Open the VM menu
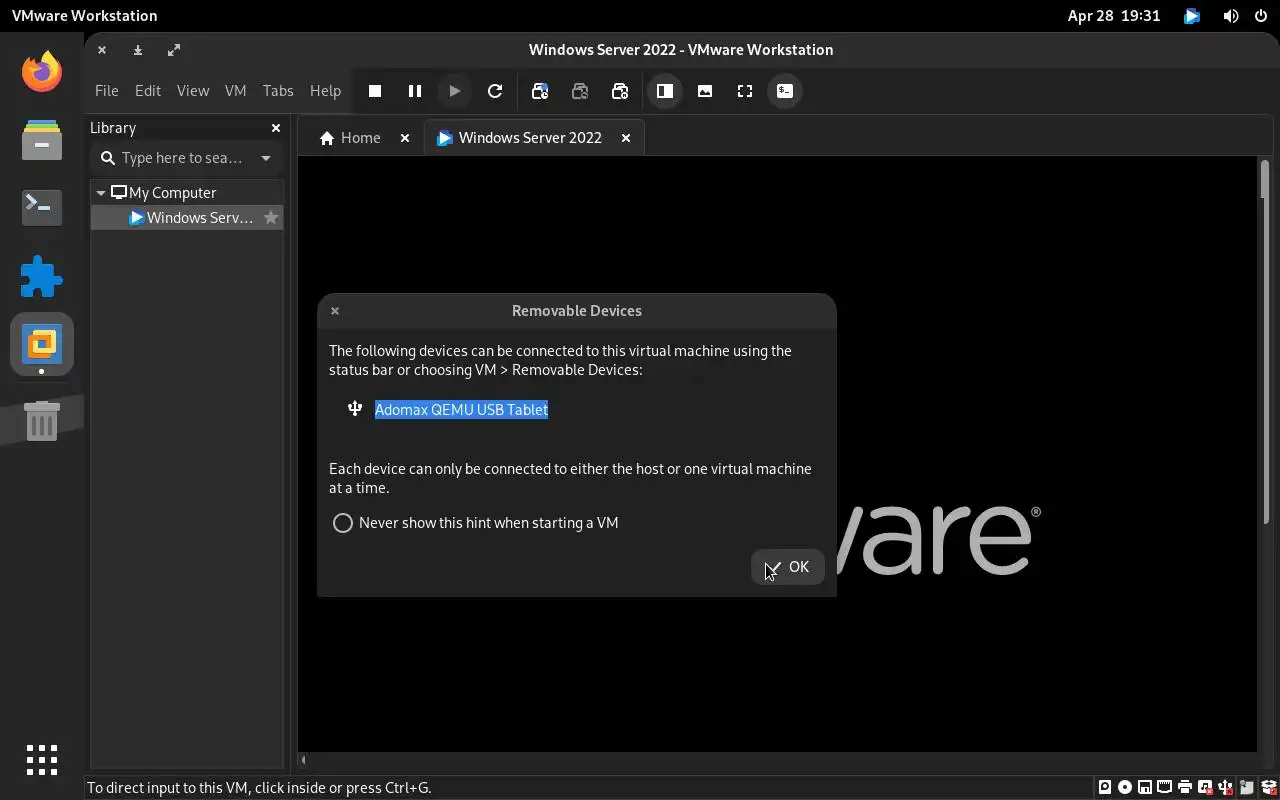The width and height of the screenshot is (1280, 800). tap(235, 91)
